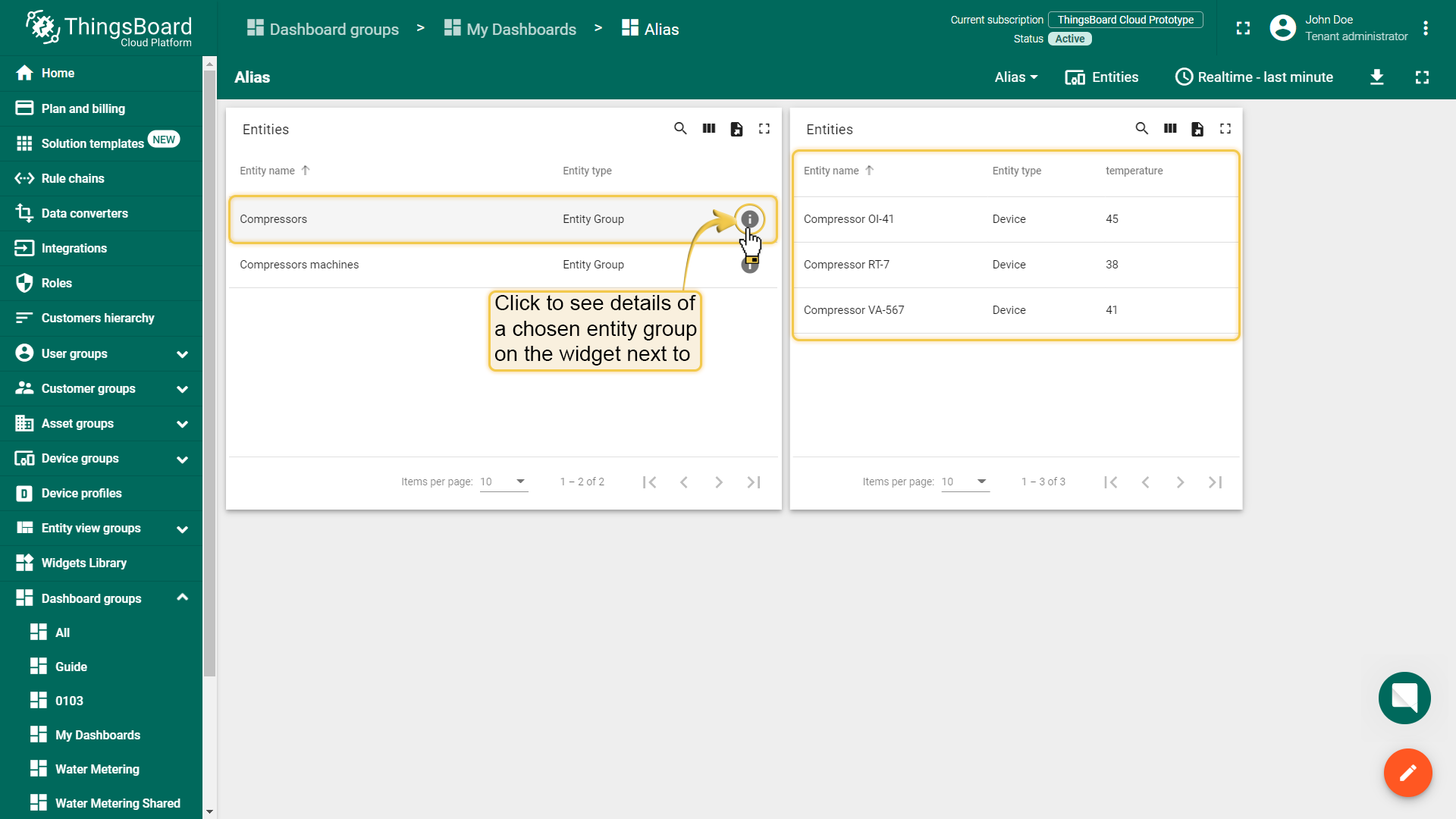Click the orange edit dashboard pencil button
The width and height of the screenshot is (1456, 819).
[x=1407, y=773]
